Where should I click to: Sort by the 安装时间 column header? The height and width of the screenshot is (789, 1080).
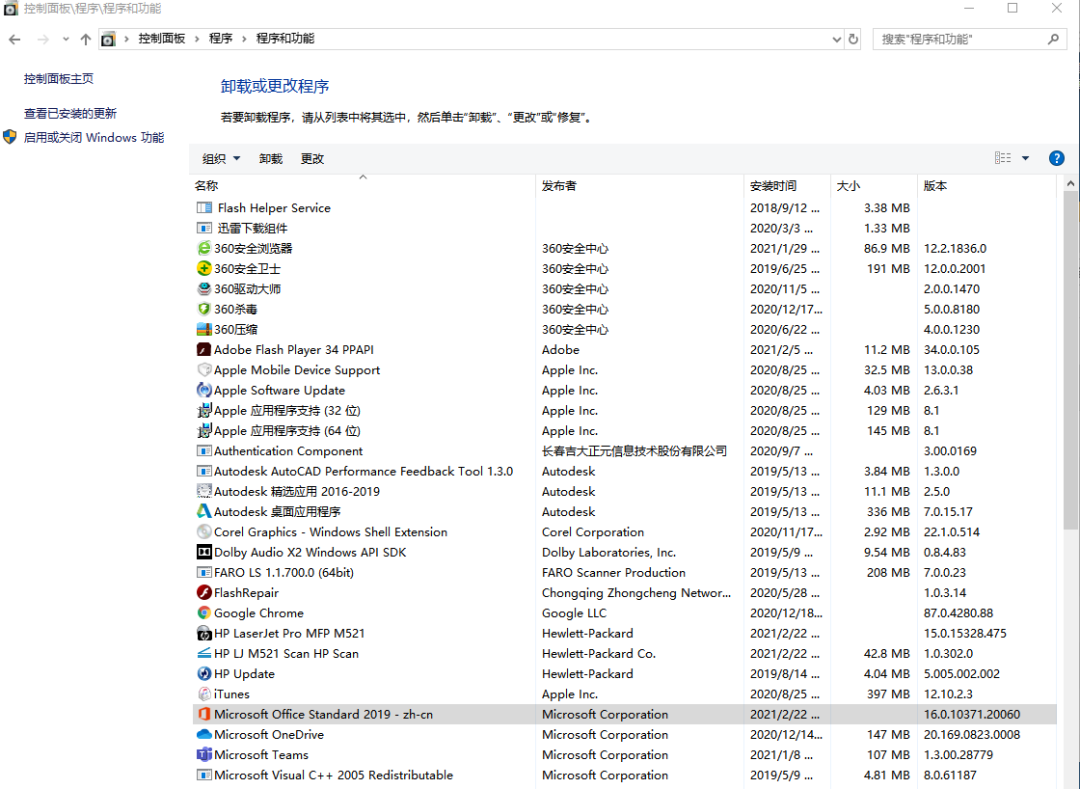pyautogui.click(x=787, y=185)
